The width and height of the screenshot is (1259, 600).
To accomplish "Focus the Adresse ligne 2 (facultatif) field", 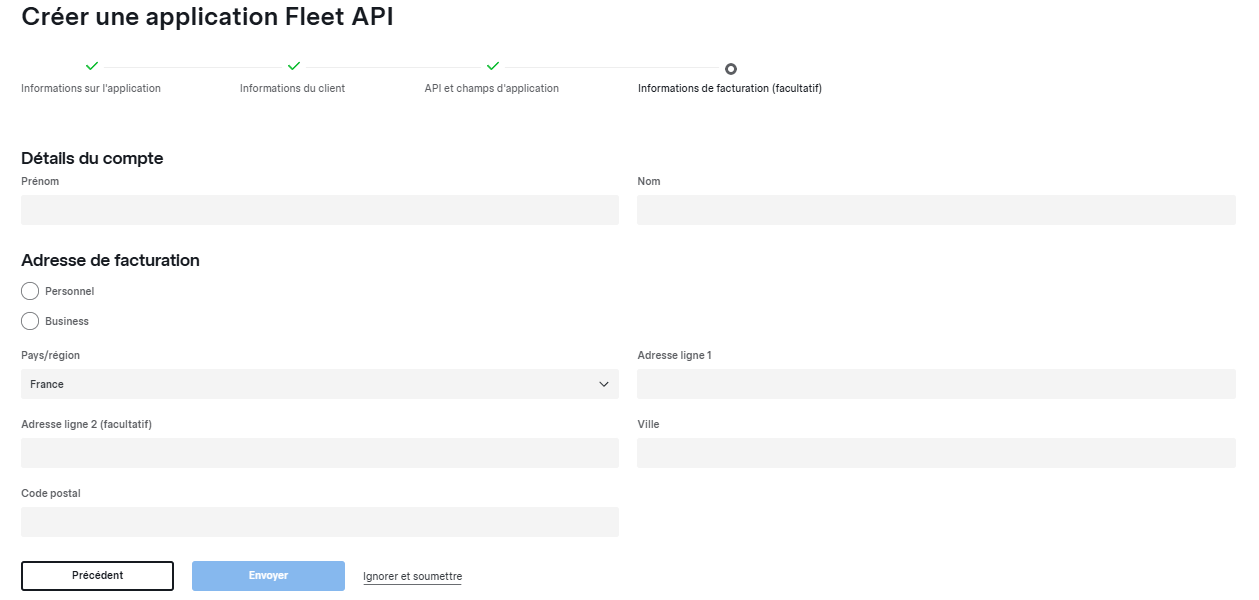I will pos(320,453).
